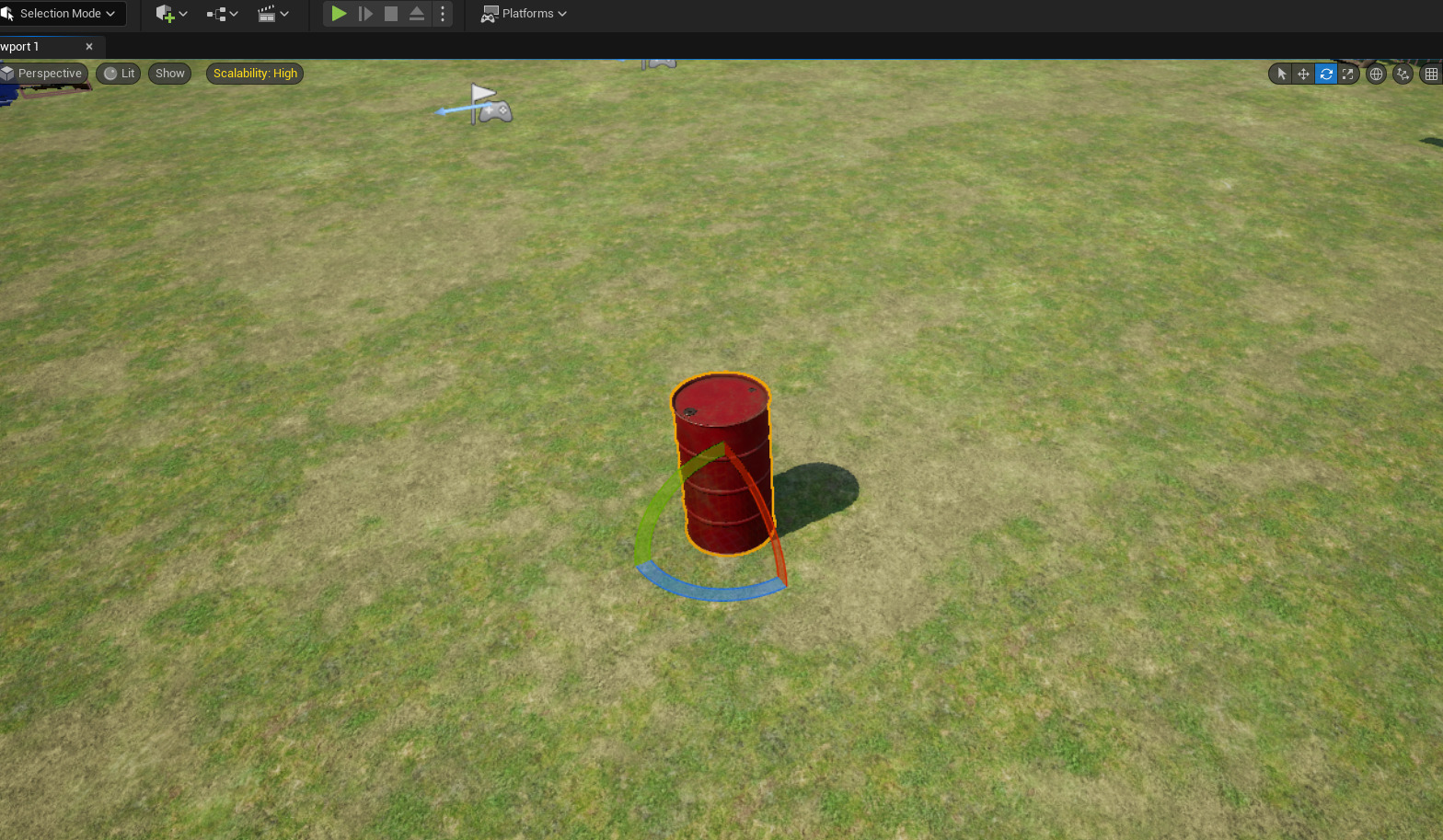This screenshot has height=840, width=1443.
Task: Open the Blueprints node graph menu
Action: point(222,14)
